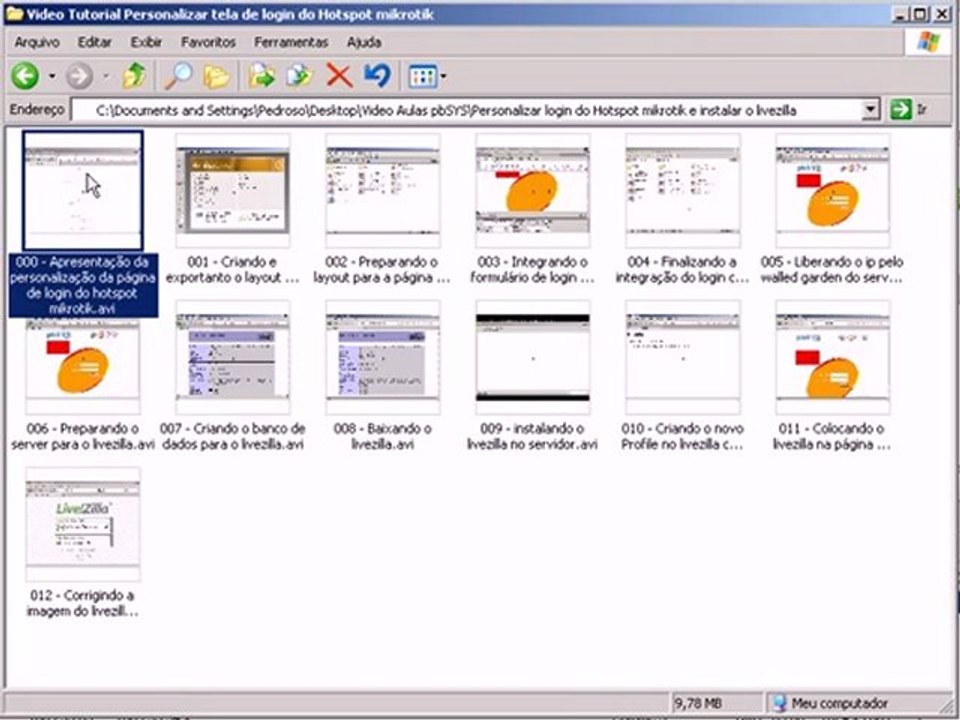Viewport: 960px width, 720px height.
Task: Toggle the Folders pane icon
Action: point(216,77)
